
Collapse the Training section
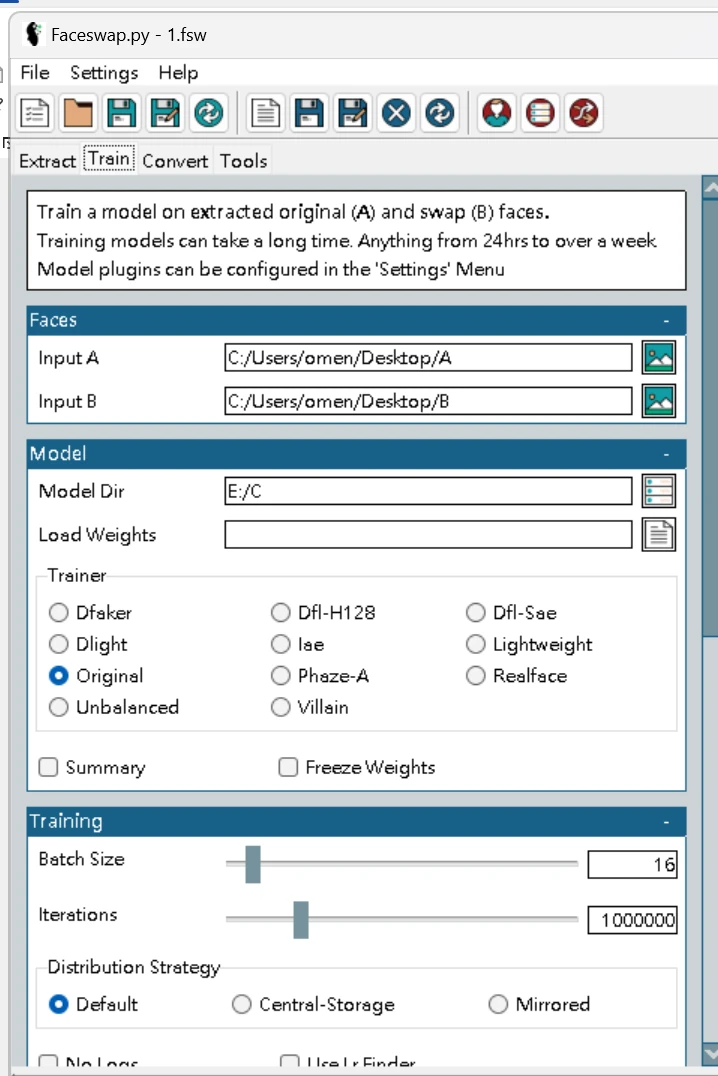tap(666, 822)
